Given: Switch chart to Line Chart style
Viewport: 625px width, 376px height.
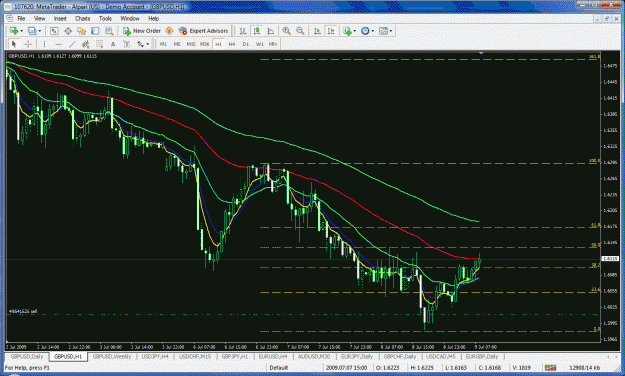Looking at the screenshot, I should pyautogui.click(x=271, y=31).
